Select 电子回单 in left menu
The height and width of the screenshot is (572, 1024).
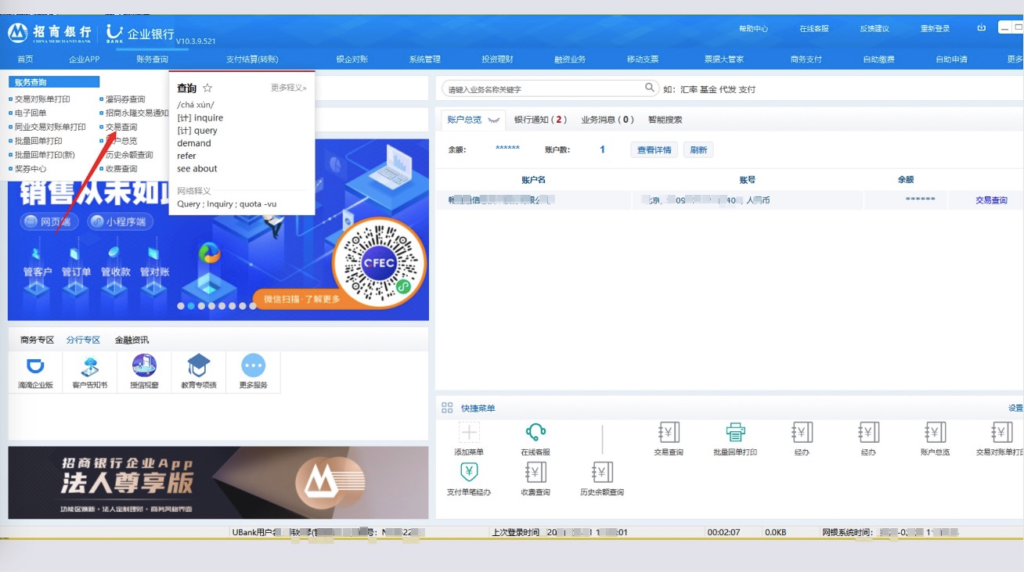coord(31,113)
